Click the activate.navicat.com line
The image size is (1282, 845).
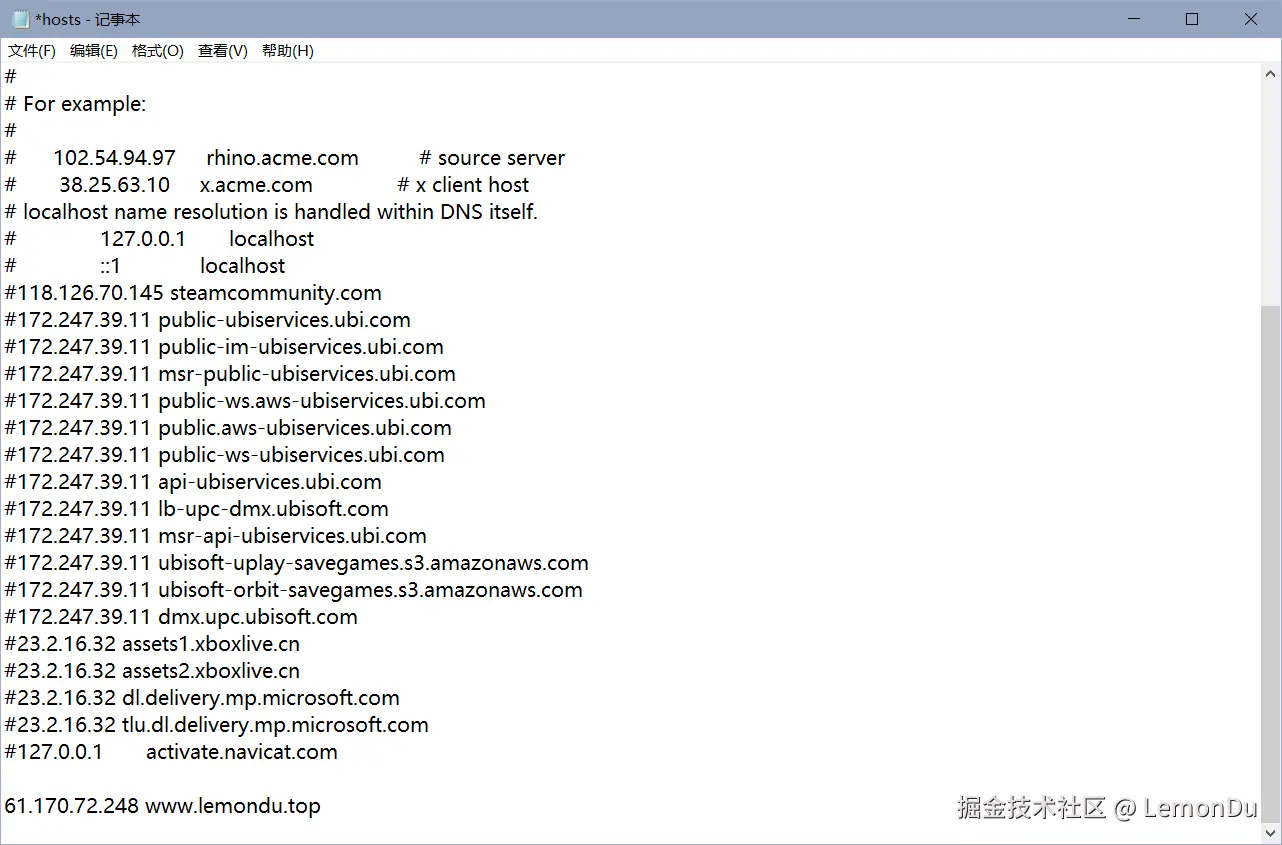(170, 752)
